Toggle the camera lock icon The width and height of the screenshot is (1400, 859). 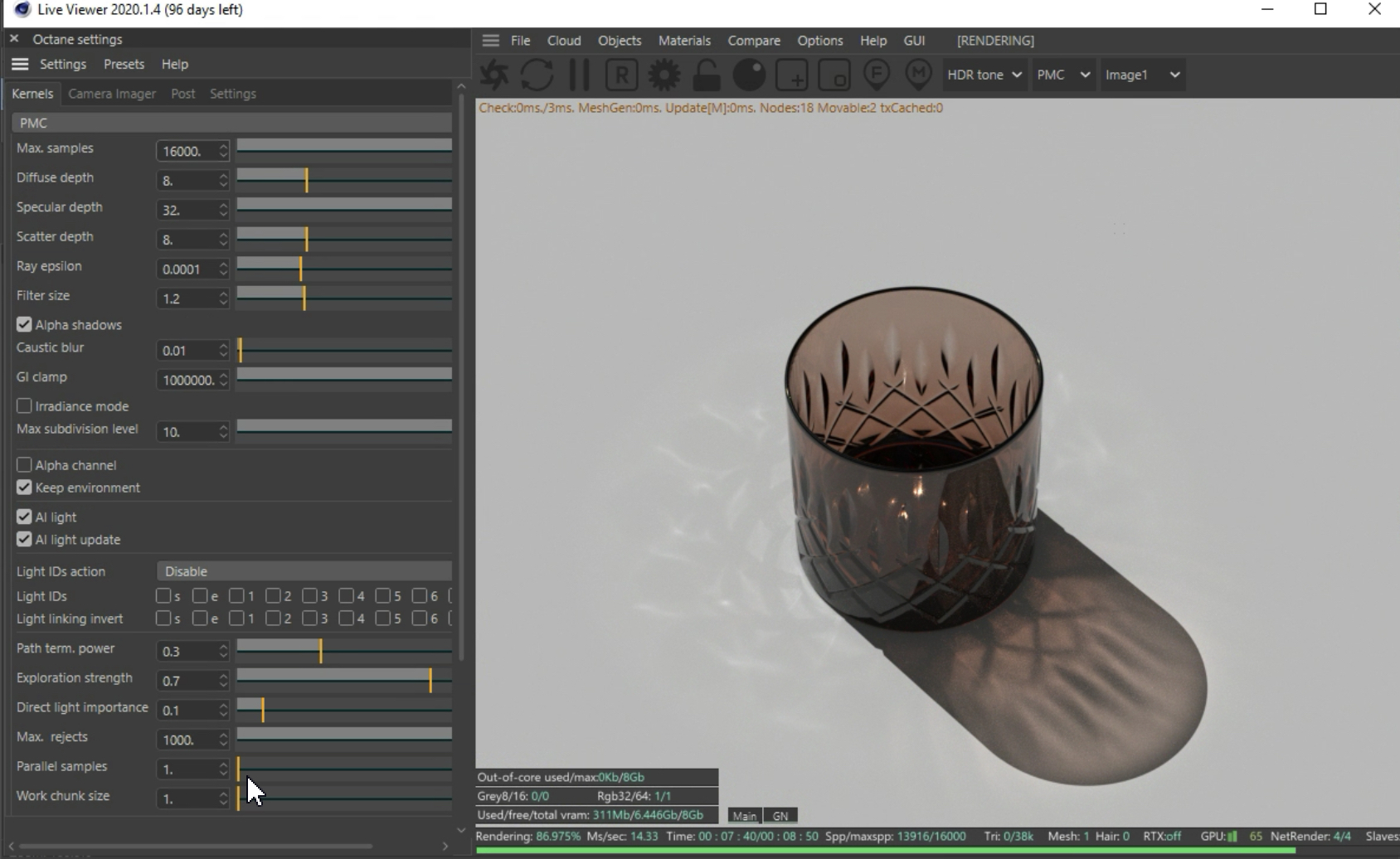[706, 75]
